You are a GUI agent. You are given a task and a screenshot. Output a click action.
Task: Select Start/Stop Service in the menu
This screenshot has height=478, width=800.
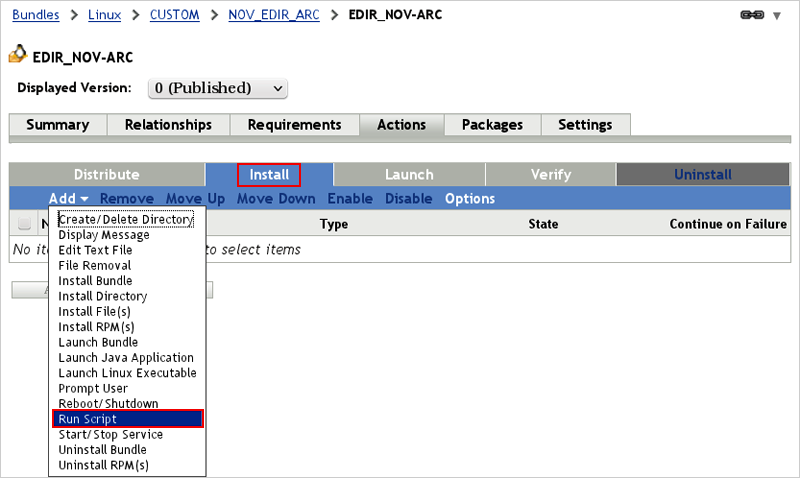pos(110,434)
